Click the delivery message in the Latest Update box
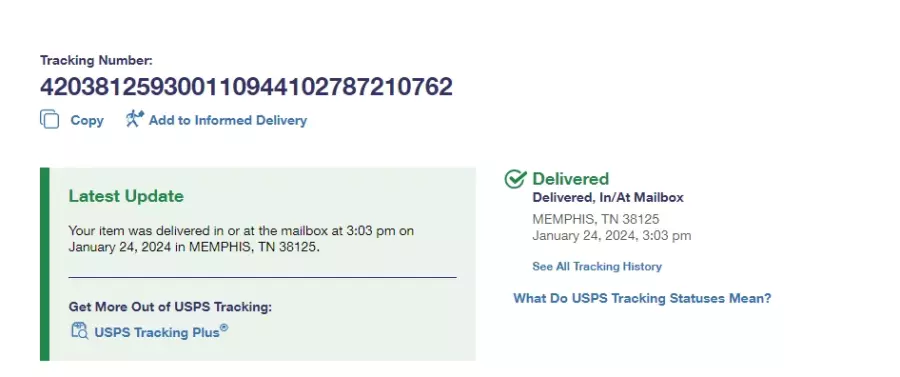Viewport: 900px width, 377px height. (x=241, y=239)
